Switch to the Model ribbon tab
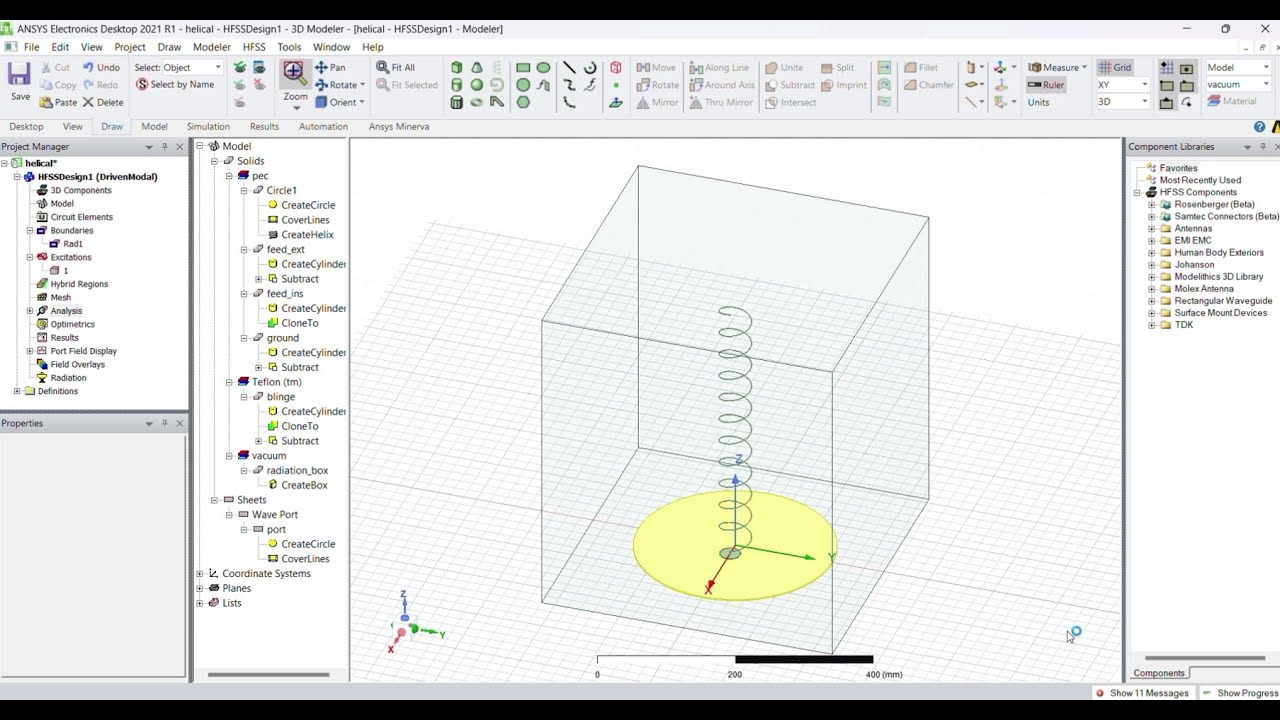This screenshot has width=1280, height=720. pos(154,127)
